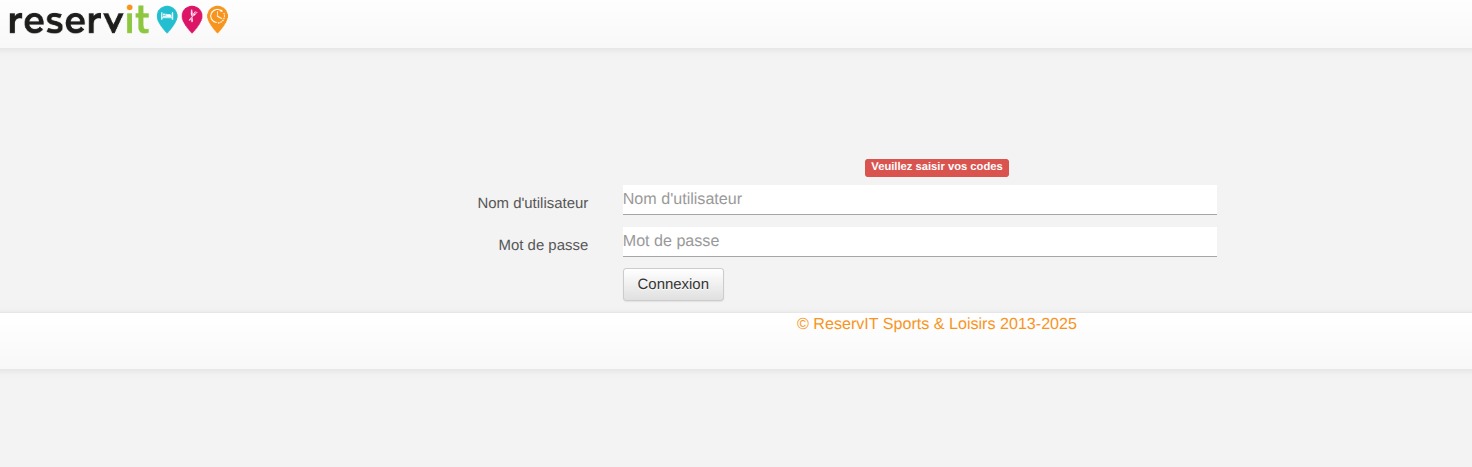Screen dimensions: 1472x467
Task: Click the red "Veuillez saisir vos codes" alert
Action: click(x=937, y=167)
